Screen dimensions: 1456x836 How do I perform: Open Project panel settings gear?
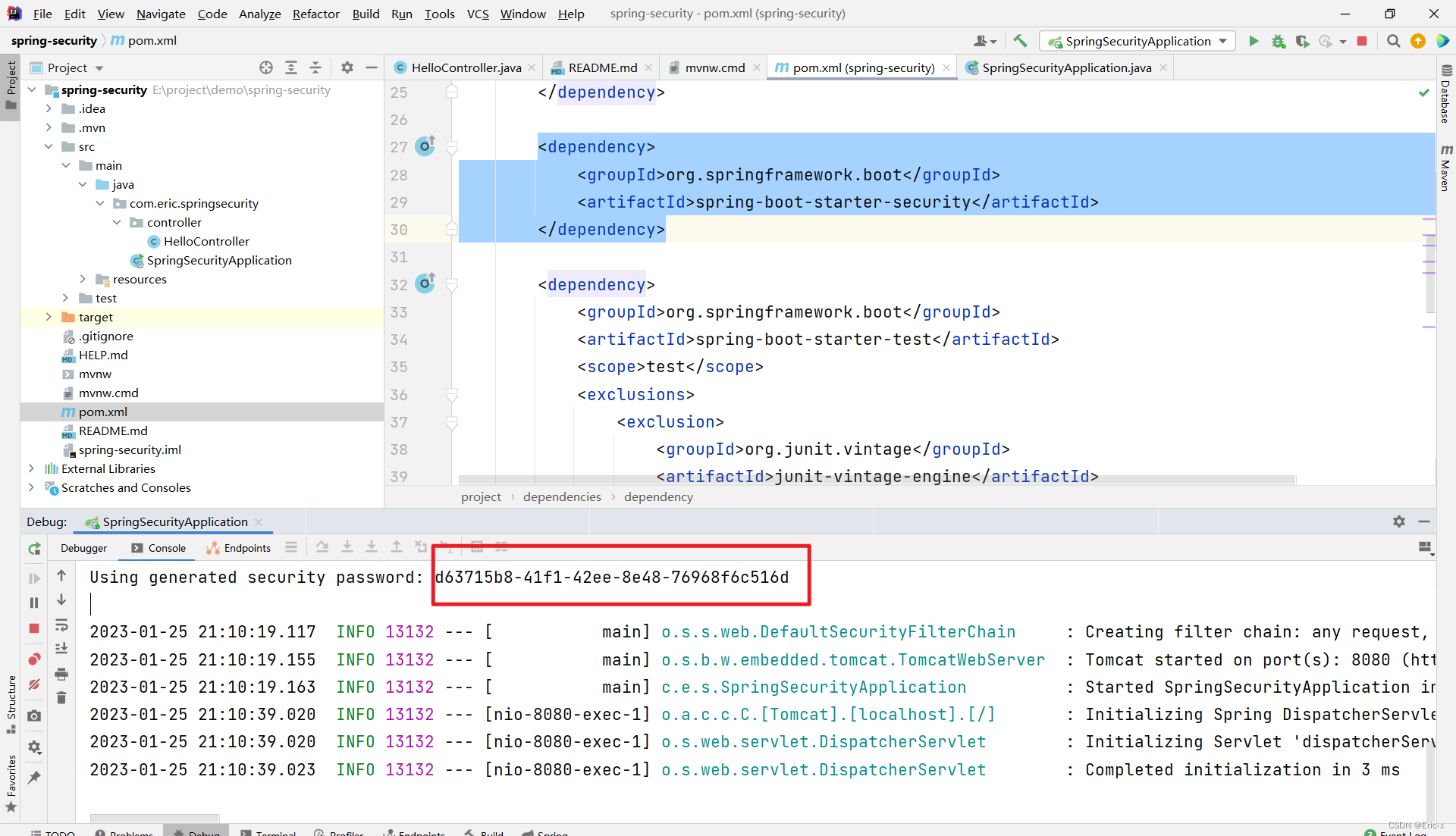click(x=347, y=67)
